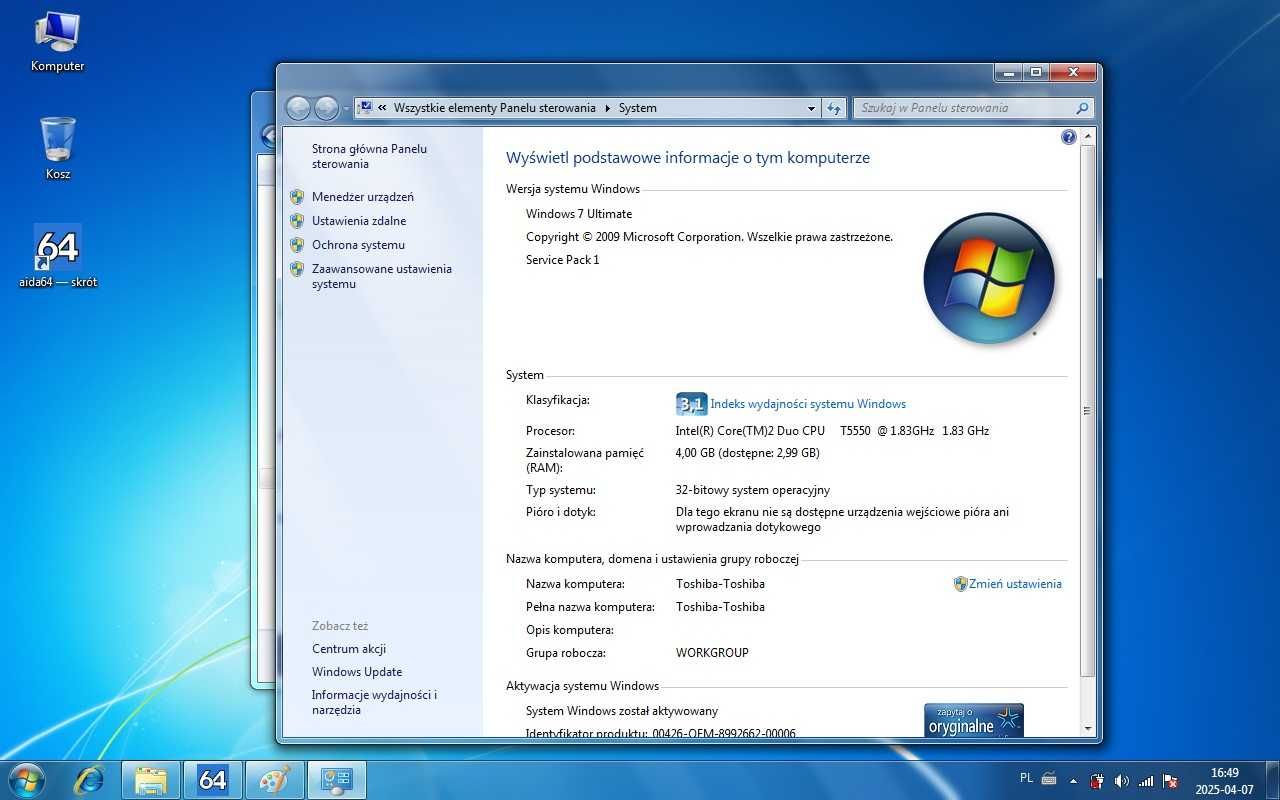The height and width of the screenshot is (800, 1280).
Task: Open the clock showing 16:49
Action: [1224, 780]
